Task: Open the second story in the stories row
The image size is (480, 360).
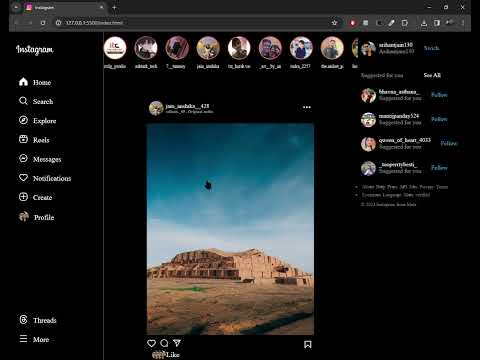Action: [146, 48]
